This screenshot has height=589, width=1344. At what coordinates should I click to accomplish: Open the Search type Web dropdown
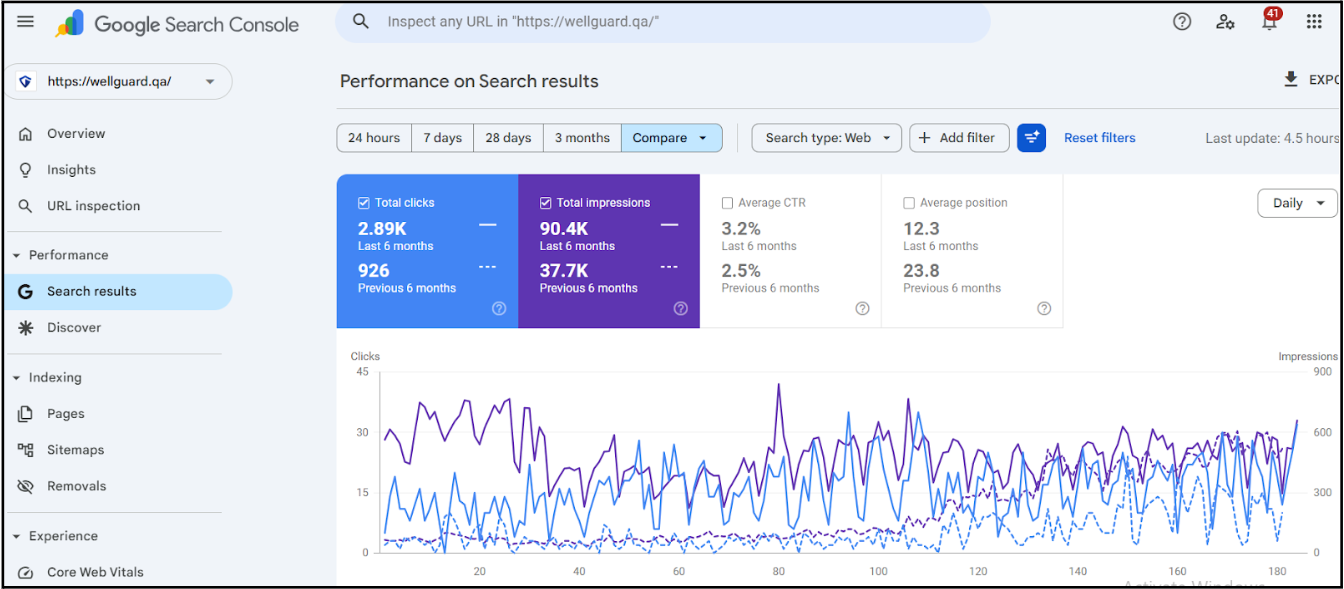[826, 137]
